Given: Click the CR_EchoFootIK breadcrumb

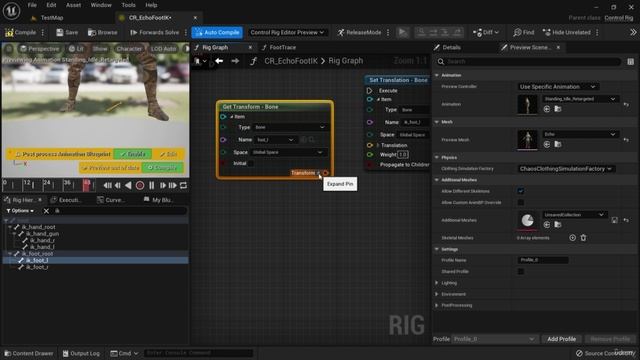Looking at the screenshot, I should [291, 61].
